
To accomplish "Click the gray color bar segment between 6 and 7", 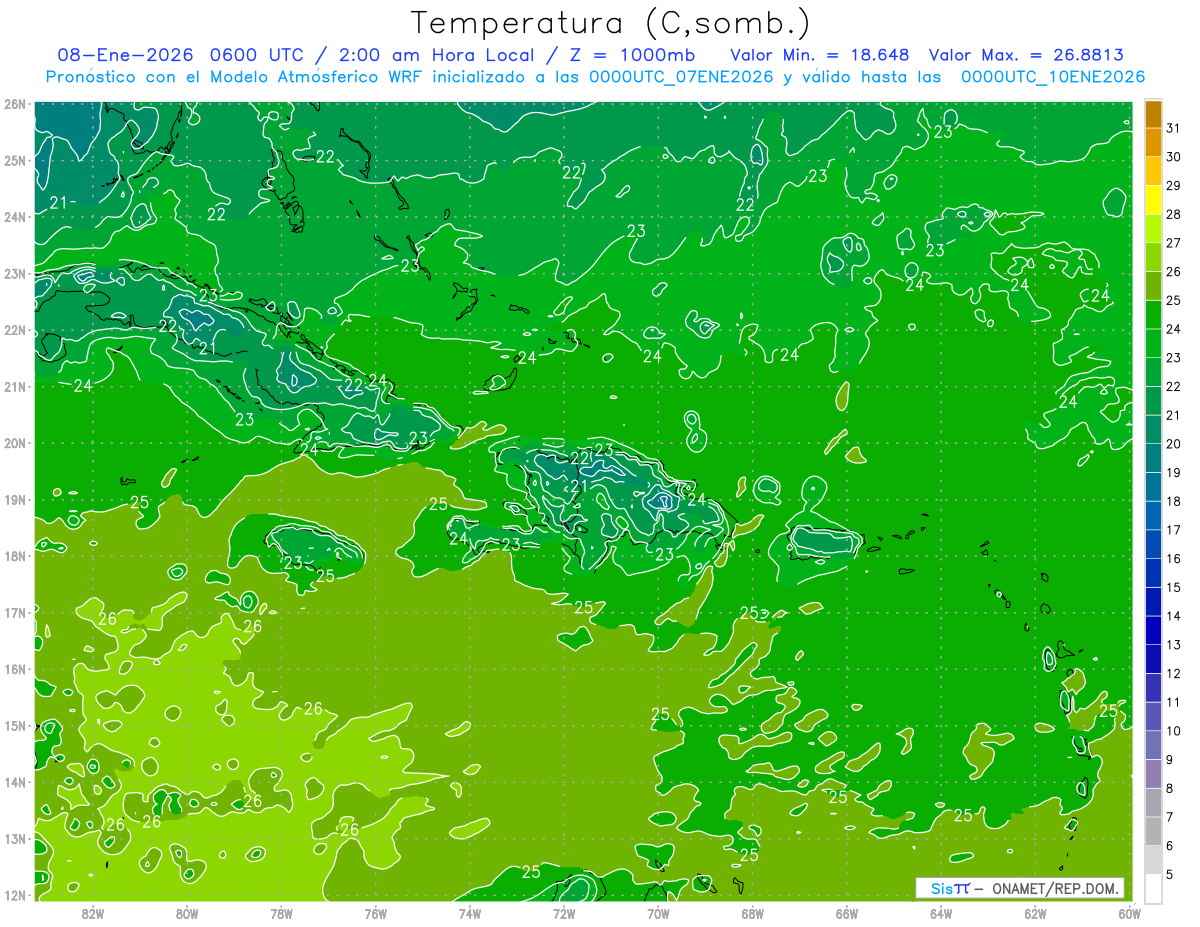I will [1153, 831].
